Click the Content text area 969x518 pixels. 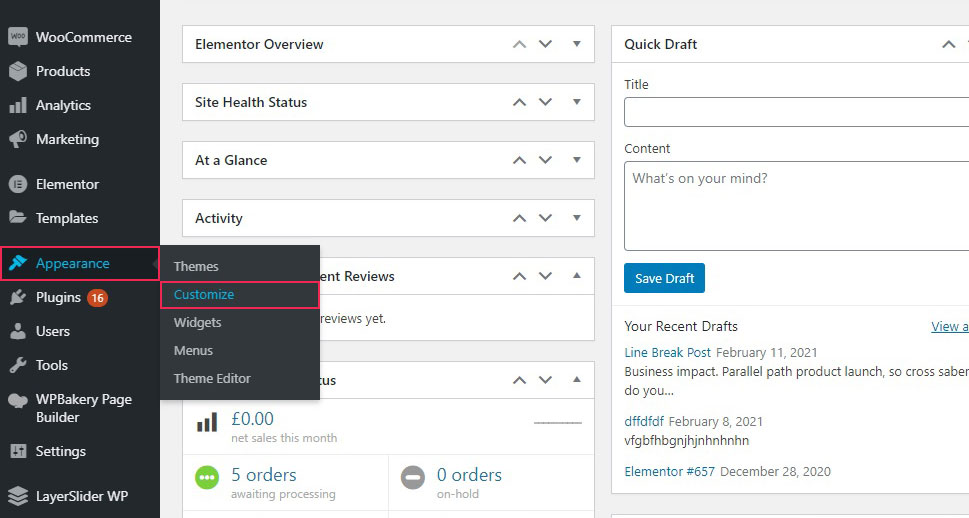pyautogui.click(x=797, y=206)
